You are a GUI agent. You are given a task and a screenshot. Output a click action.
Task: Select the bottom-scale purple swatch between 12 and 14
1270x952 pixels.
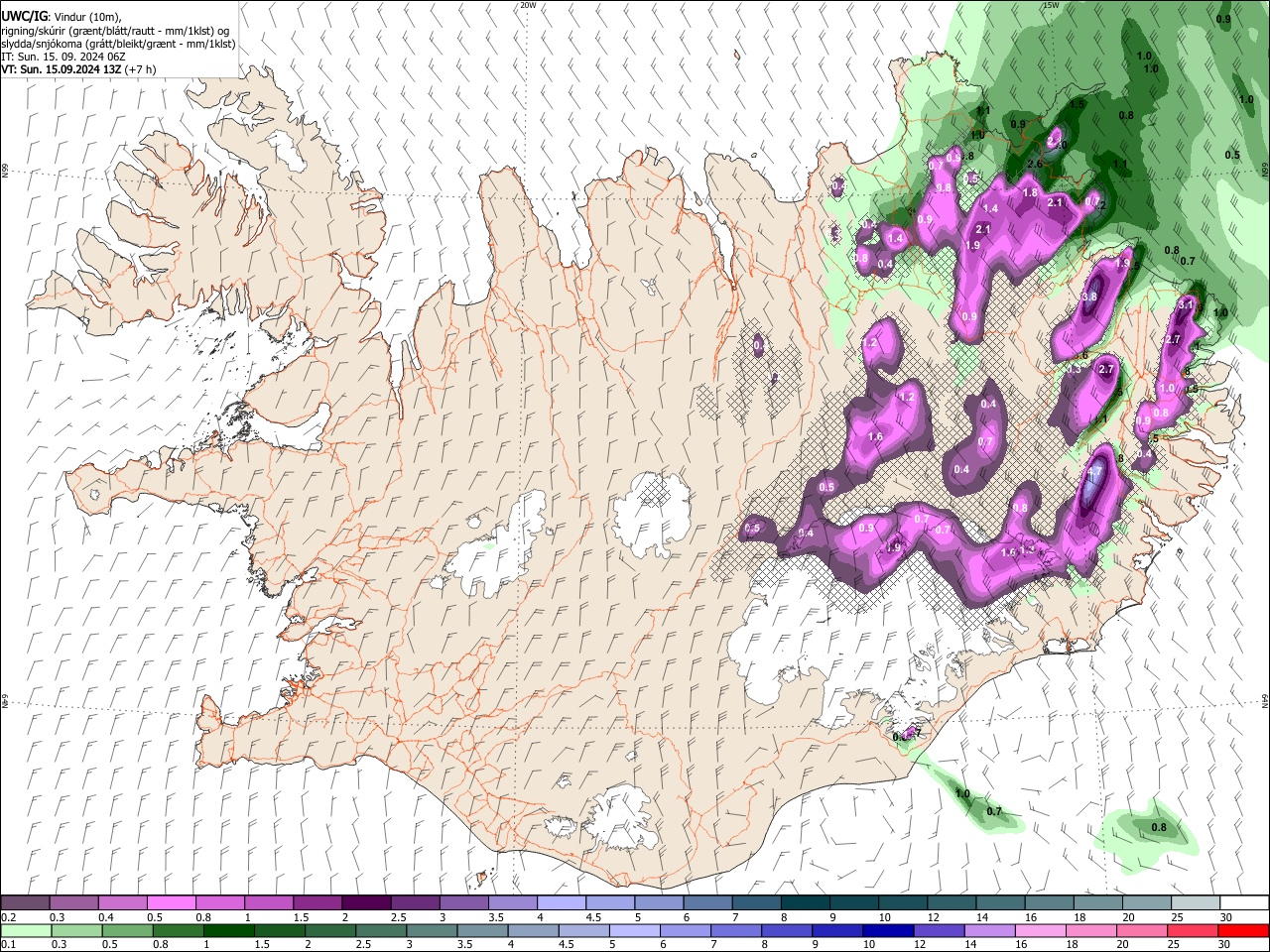pos(939,931)
